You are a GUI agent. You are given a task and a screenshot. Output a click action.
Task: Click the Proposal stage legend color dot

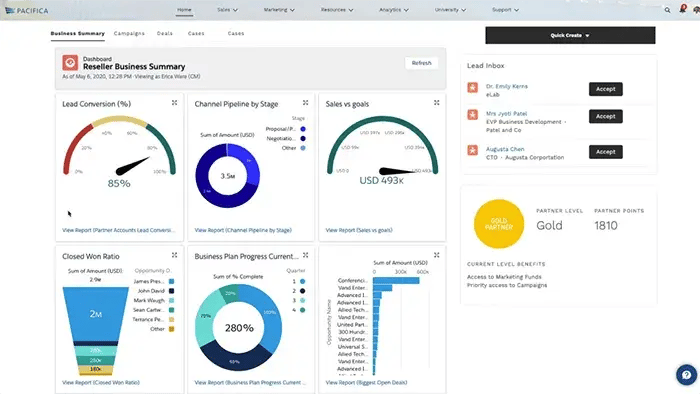tap(303, 129)
